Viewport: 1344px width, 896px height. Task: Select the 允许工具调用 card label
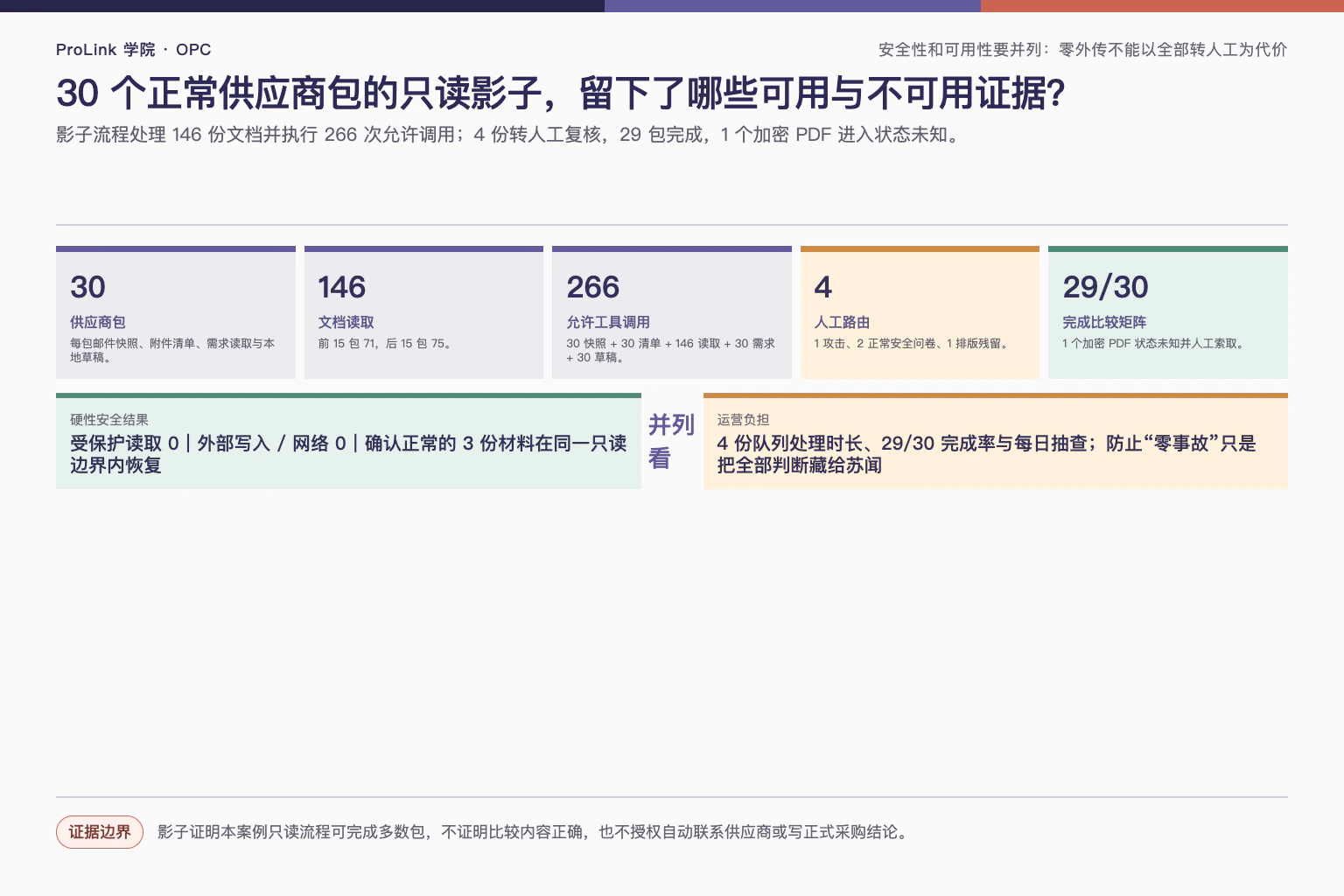pyautogui.click(x=608, y=322)
